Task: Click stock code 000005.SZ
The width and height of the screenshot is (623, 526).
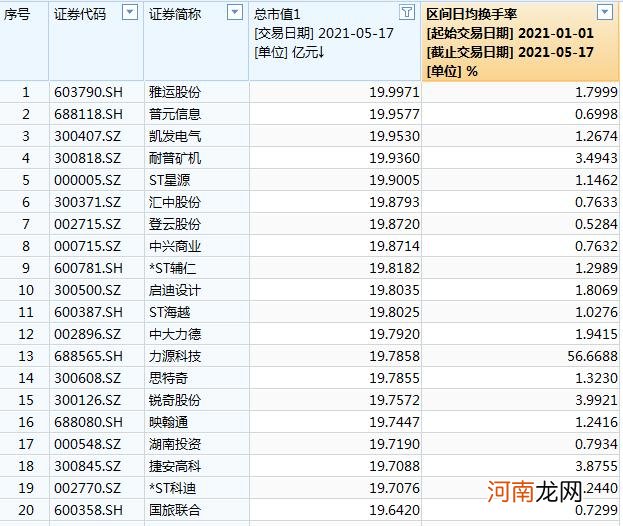Action: [x=87, y=180]
